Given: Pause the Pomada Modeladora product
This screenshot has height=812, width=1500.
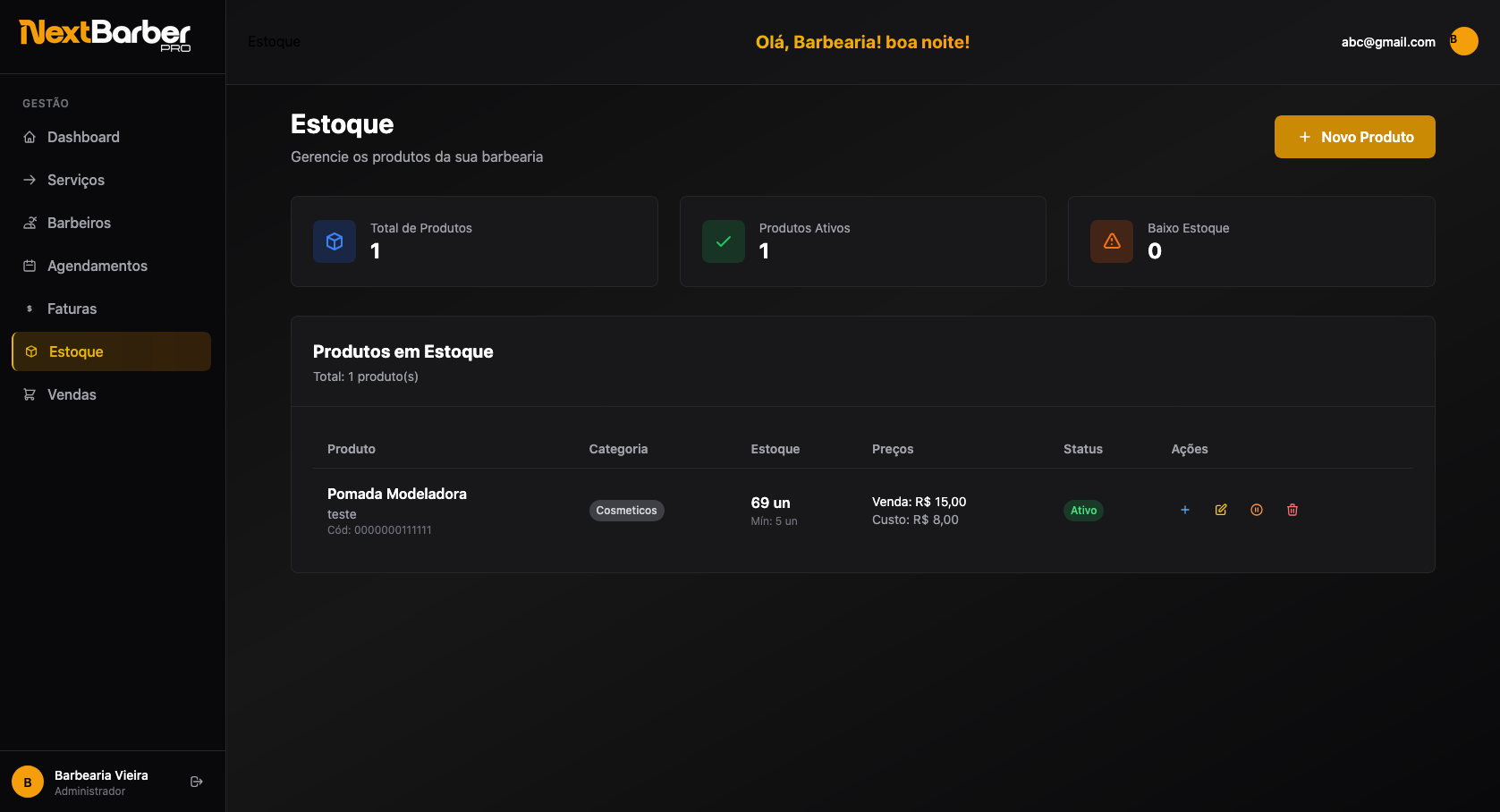Looking at the screenshot, I should (x=1257, y=510).
